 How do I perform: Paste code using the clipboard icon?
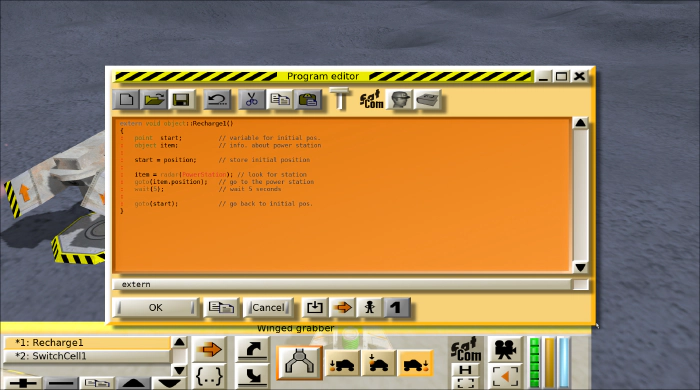(308, 99)
